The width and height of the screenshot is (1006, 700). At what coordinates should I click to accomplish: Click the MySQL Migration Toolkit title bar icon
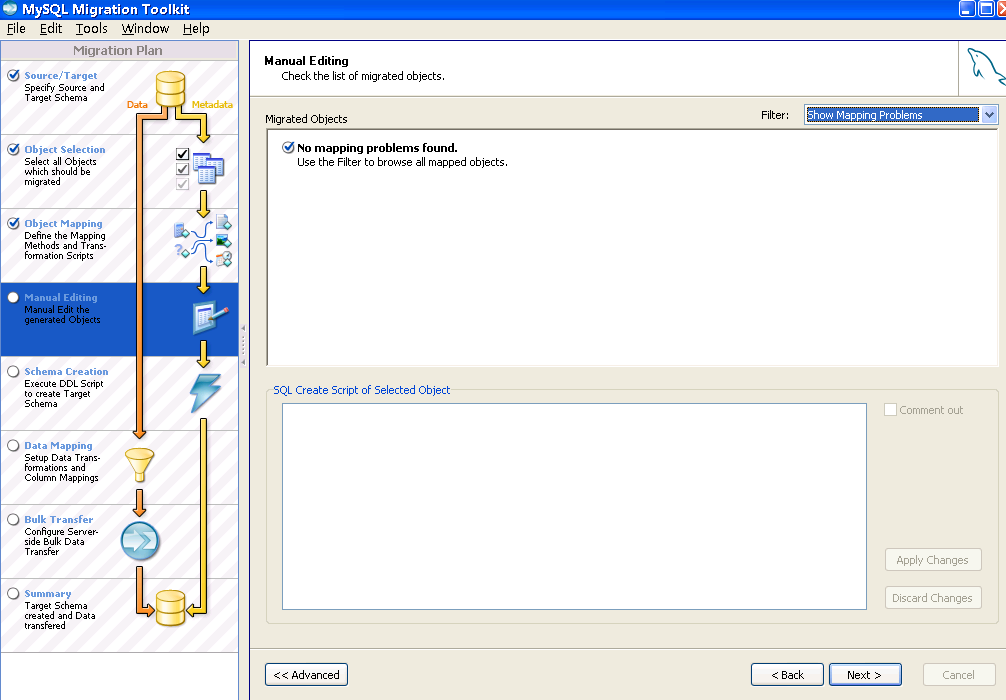click(10, 9)
